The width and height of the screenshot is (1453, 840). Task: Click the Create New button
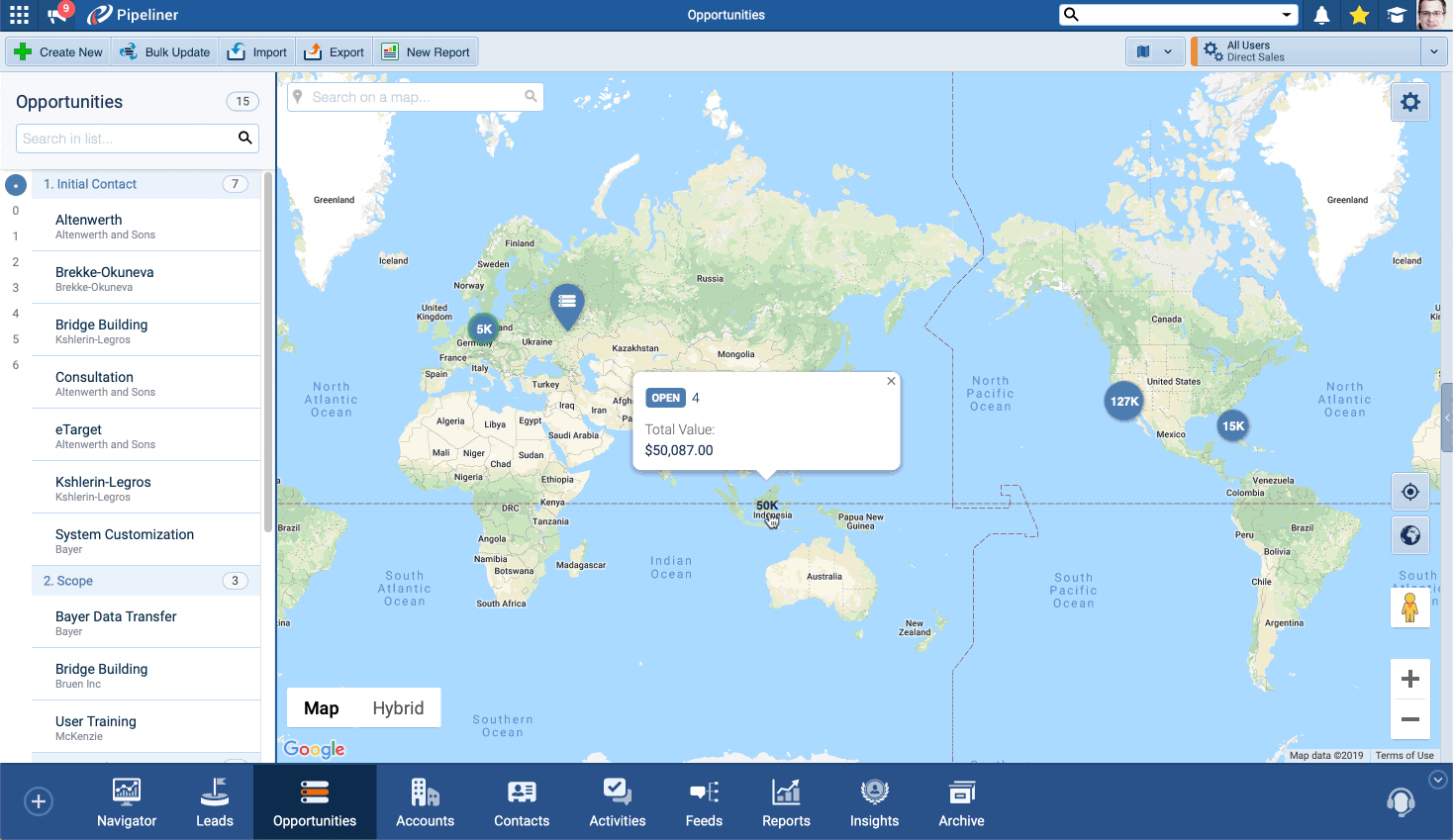point(57,50)
